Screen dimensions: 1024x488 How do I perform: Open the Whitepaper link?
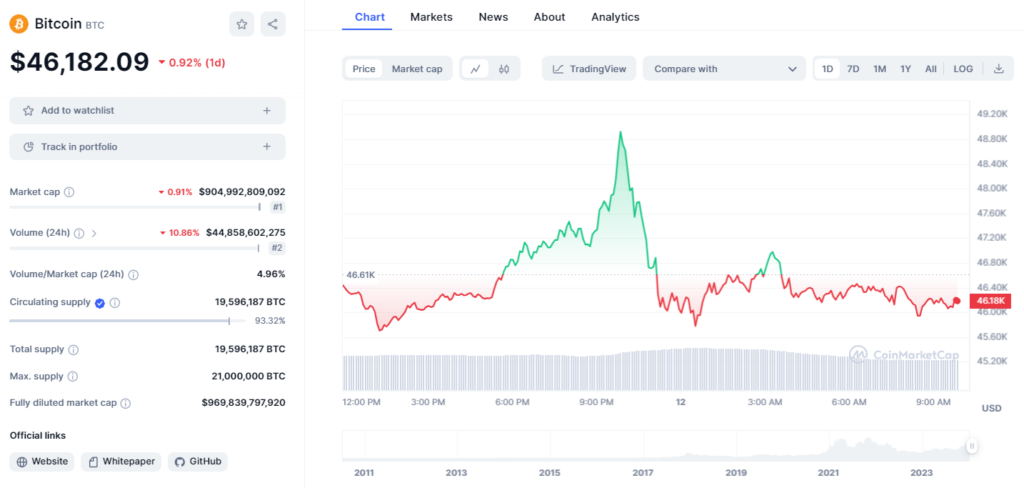121,461
